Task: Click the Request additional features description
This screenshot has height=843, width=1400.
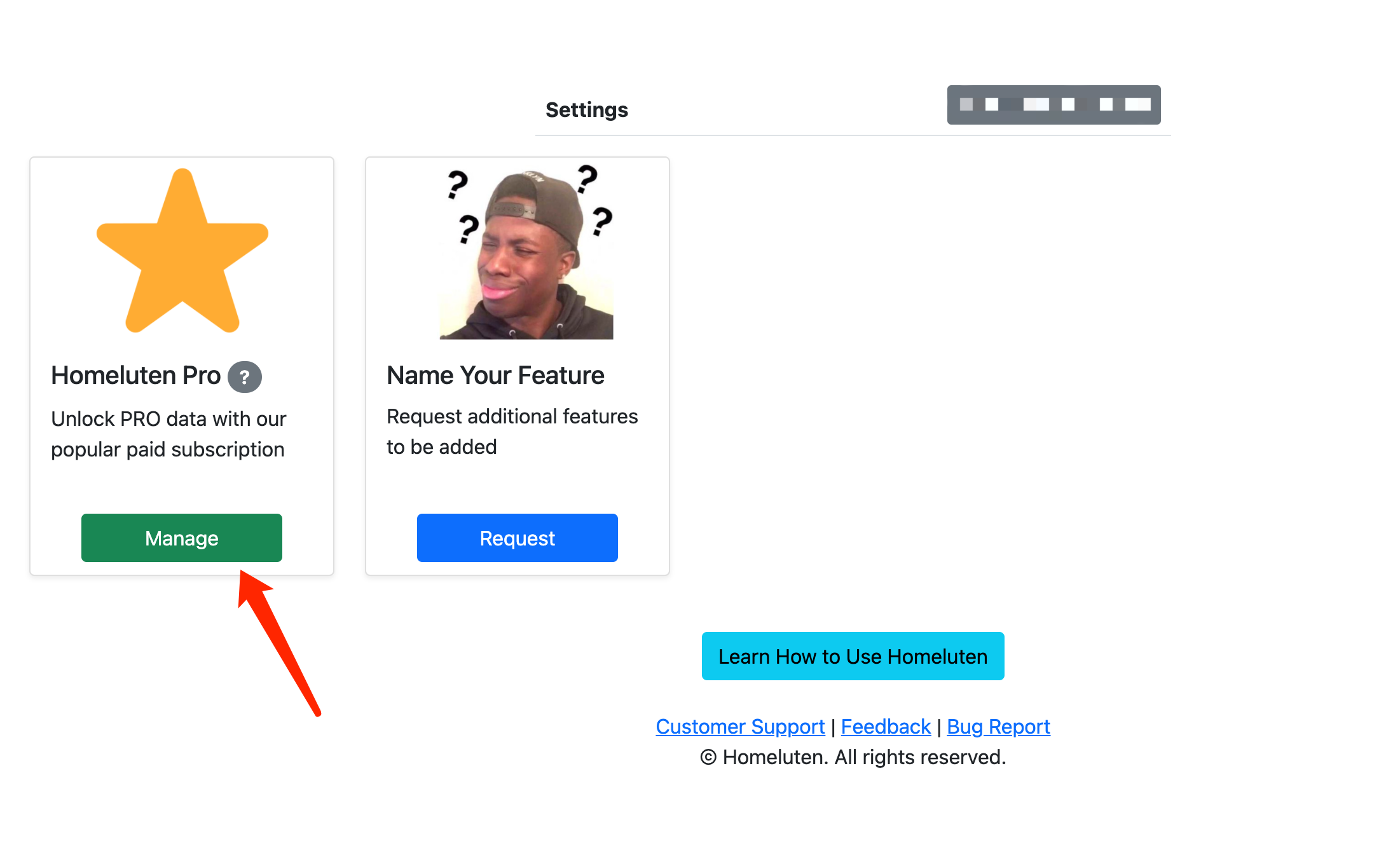Action: tap(512, 432)
